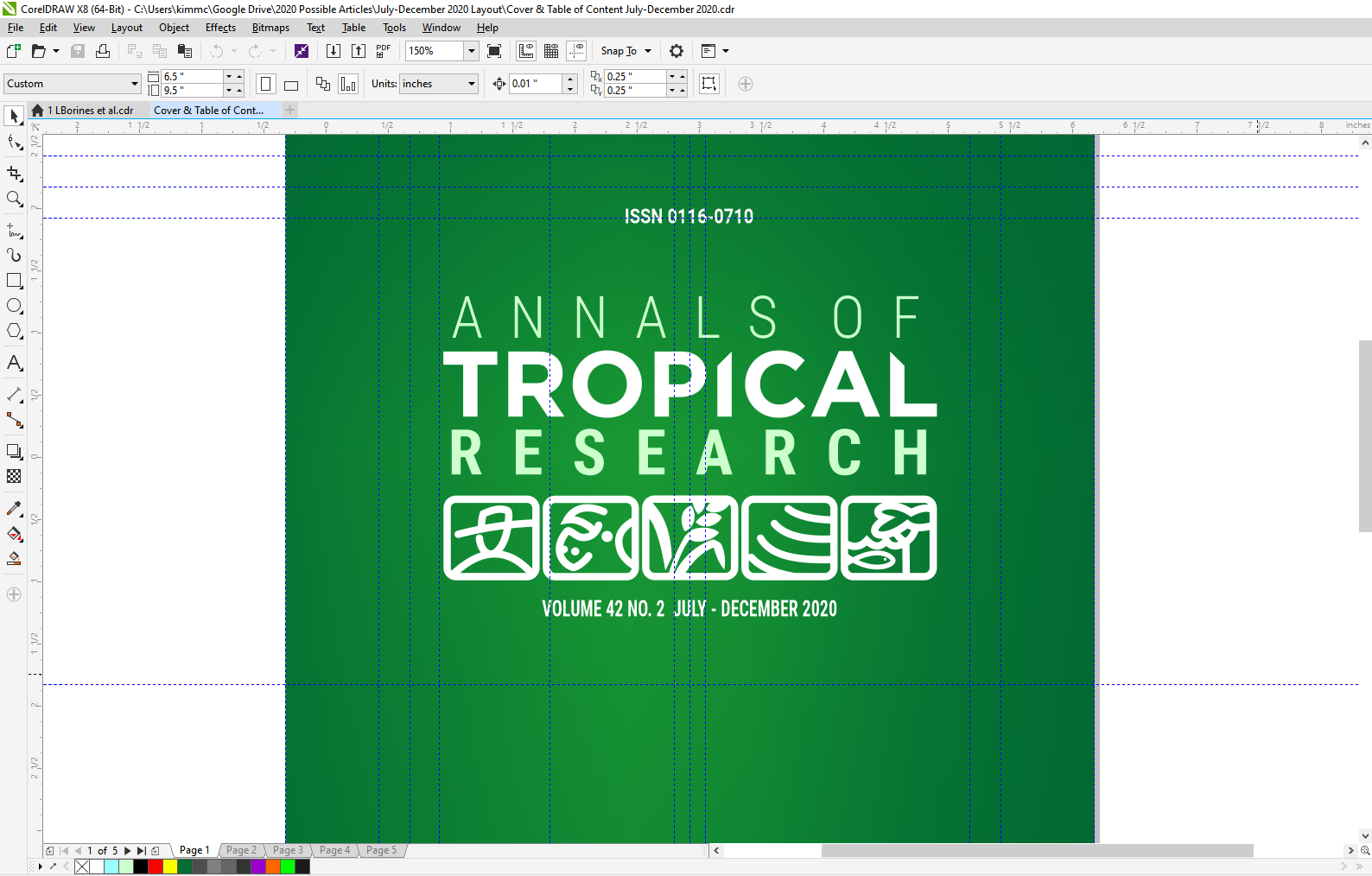Toggle Show Guidelines button
Image resolution: width=1372 pixels, height=876 pixels.
point(576,51)
